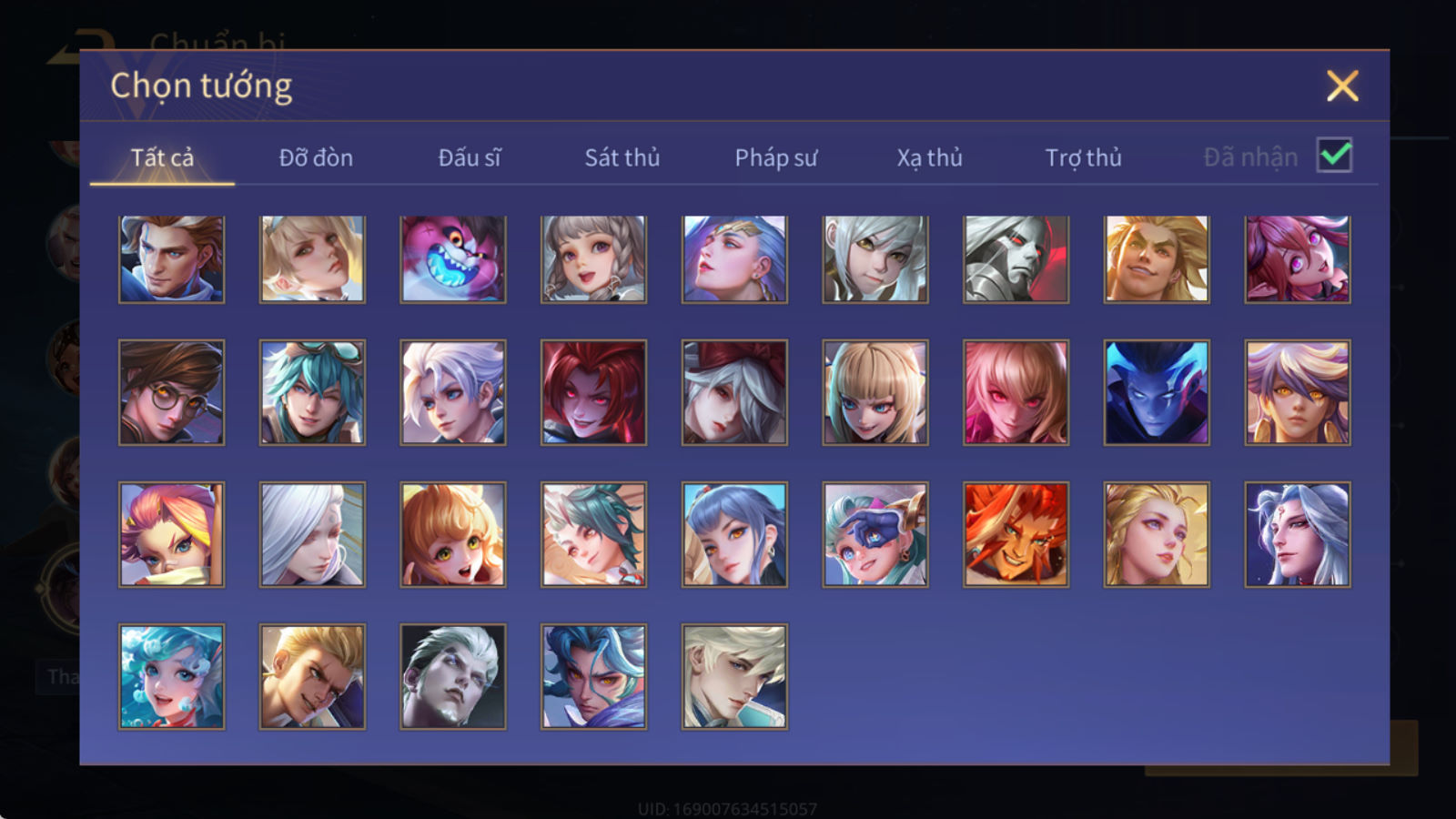1456x819 pixels.
Task: Select the white-haired woman in red hat
Action: tap(734, 392)
